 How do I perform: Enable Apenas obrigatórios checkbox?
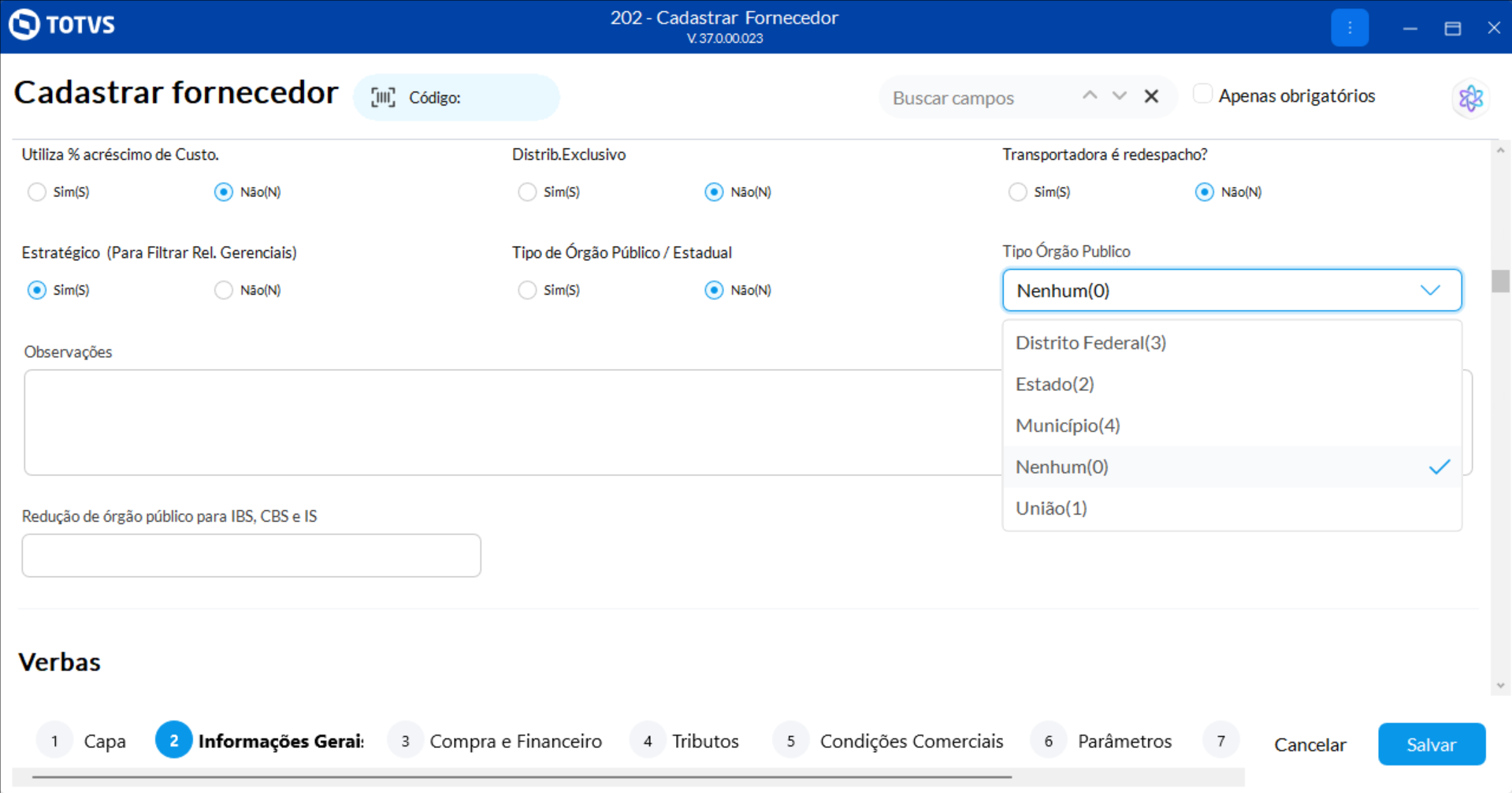click(x=1202, y=94)
